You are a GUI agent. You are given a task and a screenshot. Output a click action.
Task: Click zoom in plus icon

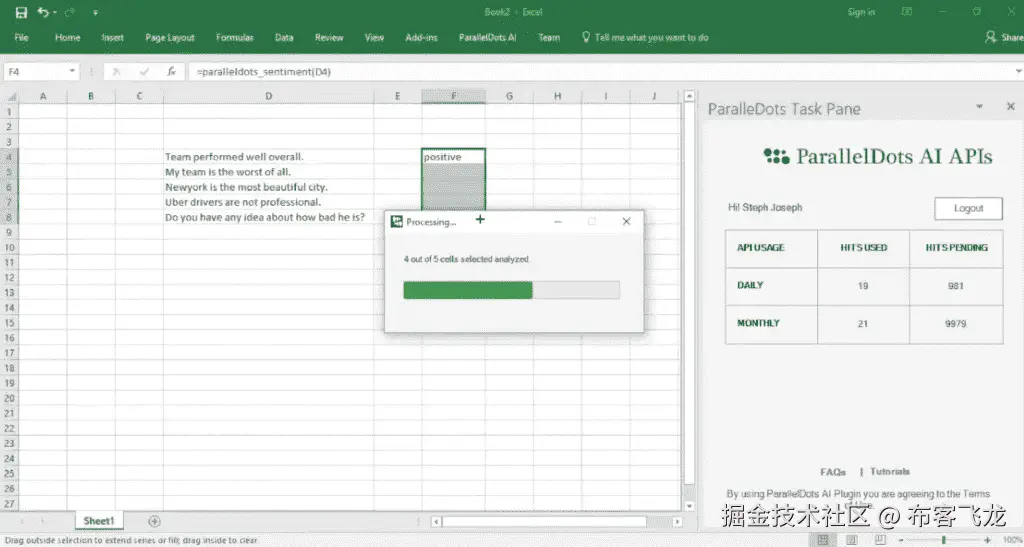tap(987, 540)
